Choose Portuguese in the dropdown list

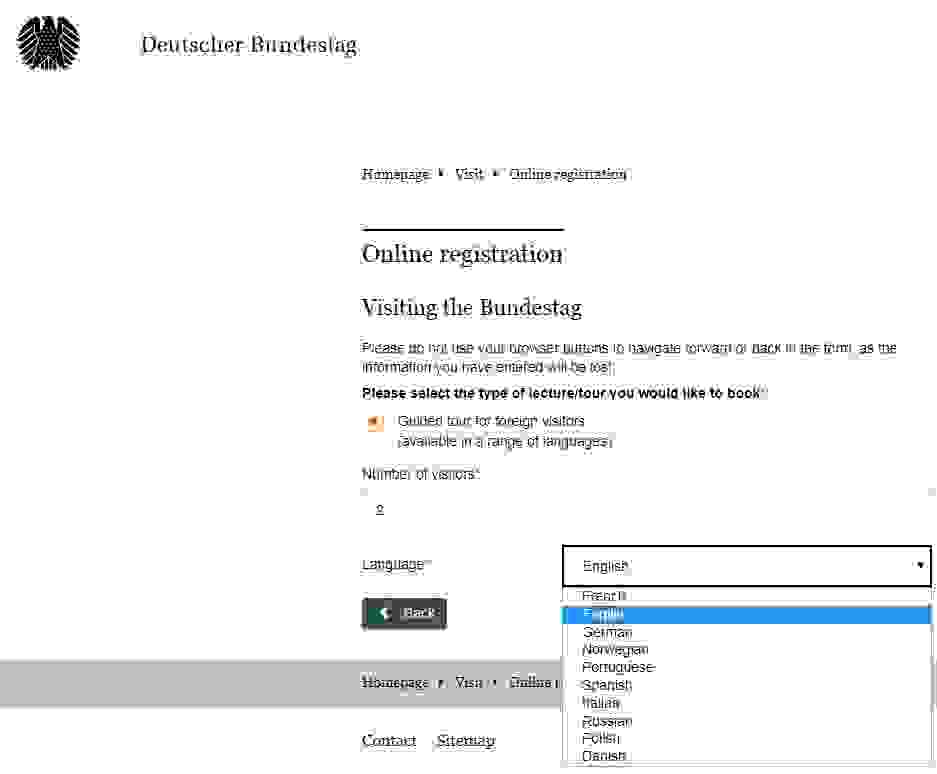(x=618, y=667)
